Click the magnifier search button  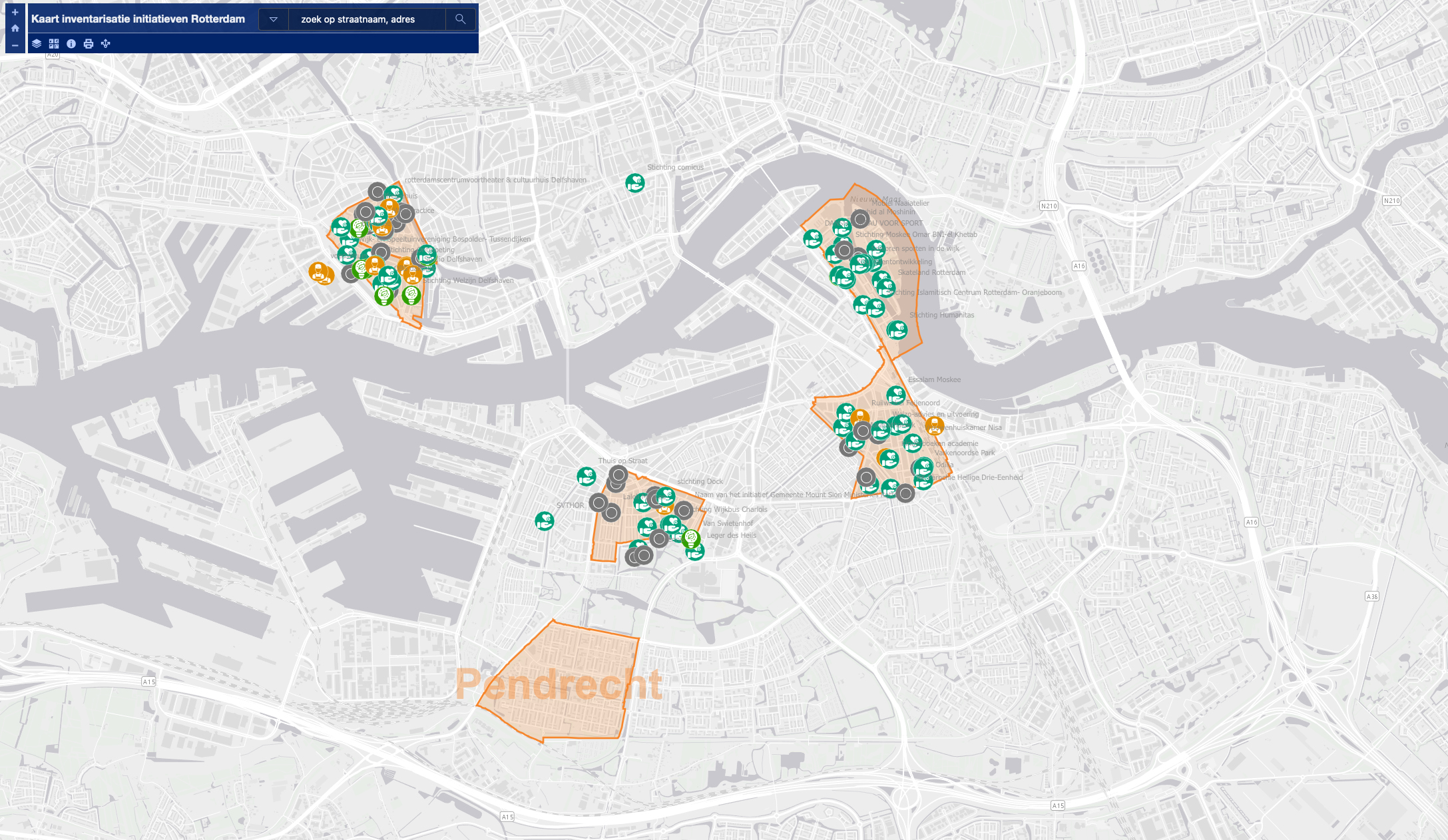click(460, 19)
